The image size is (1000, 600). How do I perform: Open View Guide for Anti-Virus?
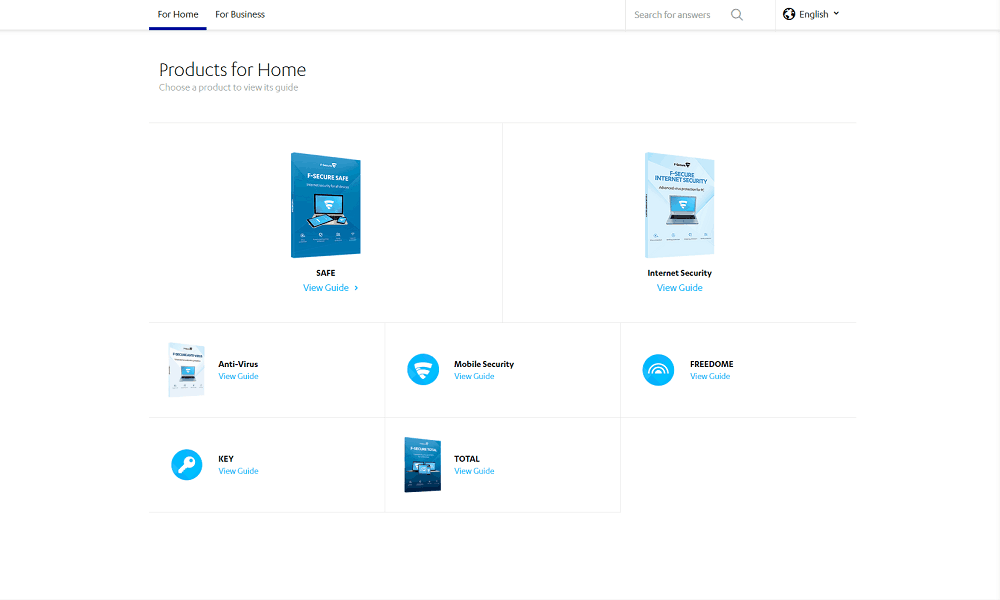coord(239,376)
